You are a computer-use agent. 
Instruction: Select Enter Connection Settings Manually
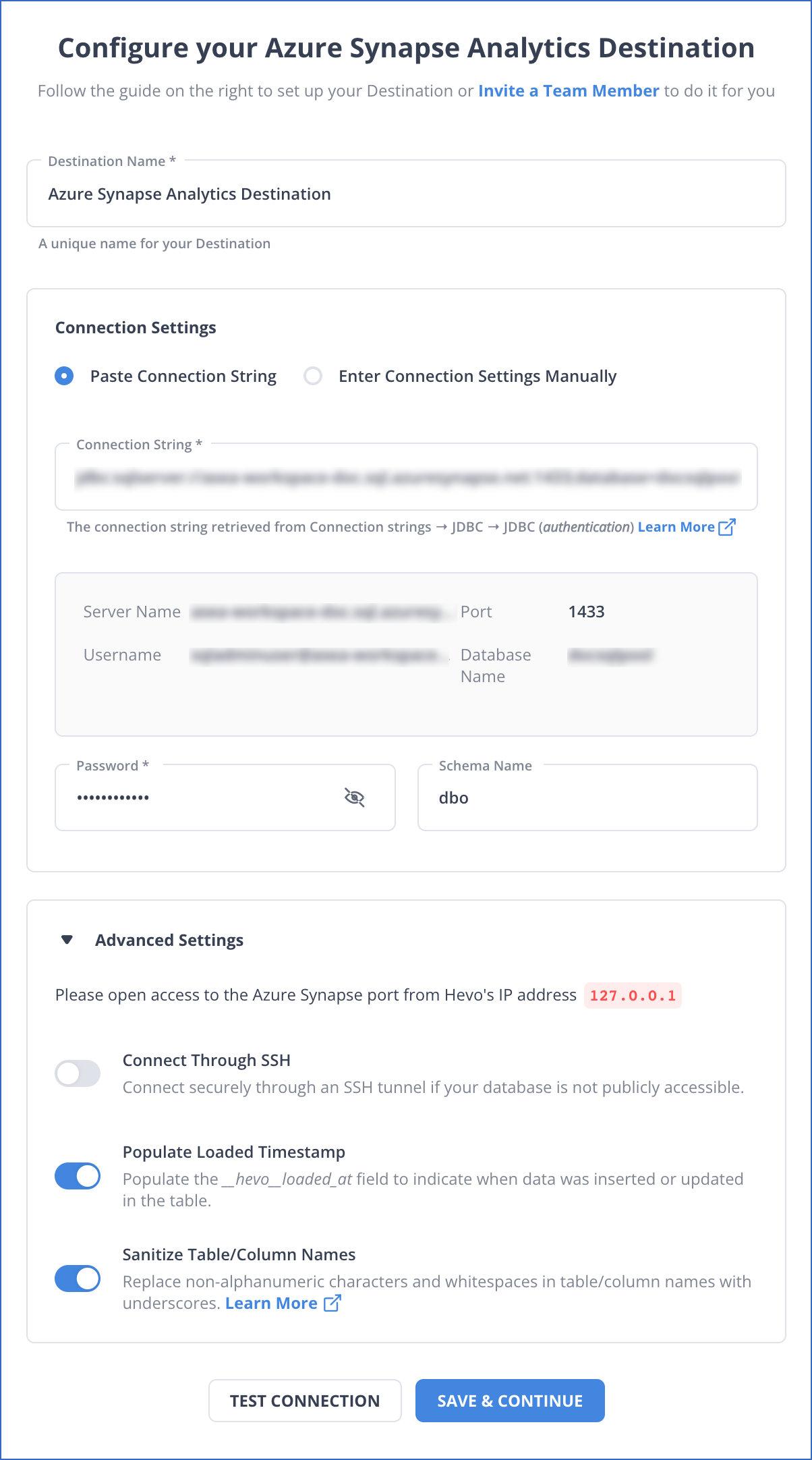tap(312, 376)
